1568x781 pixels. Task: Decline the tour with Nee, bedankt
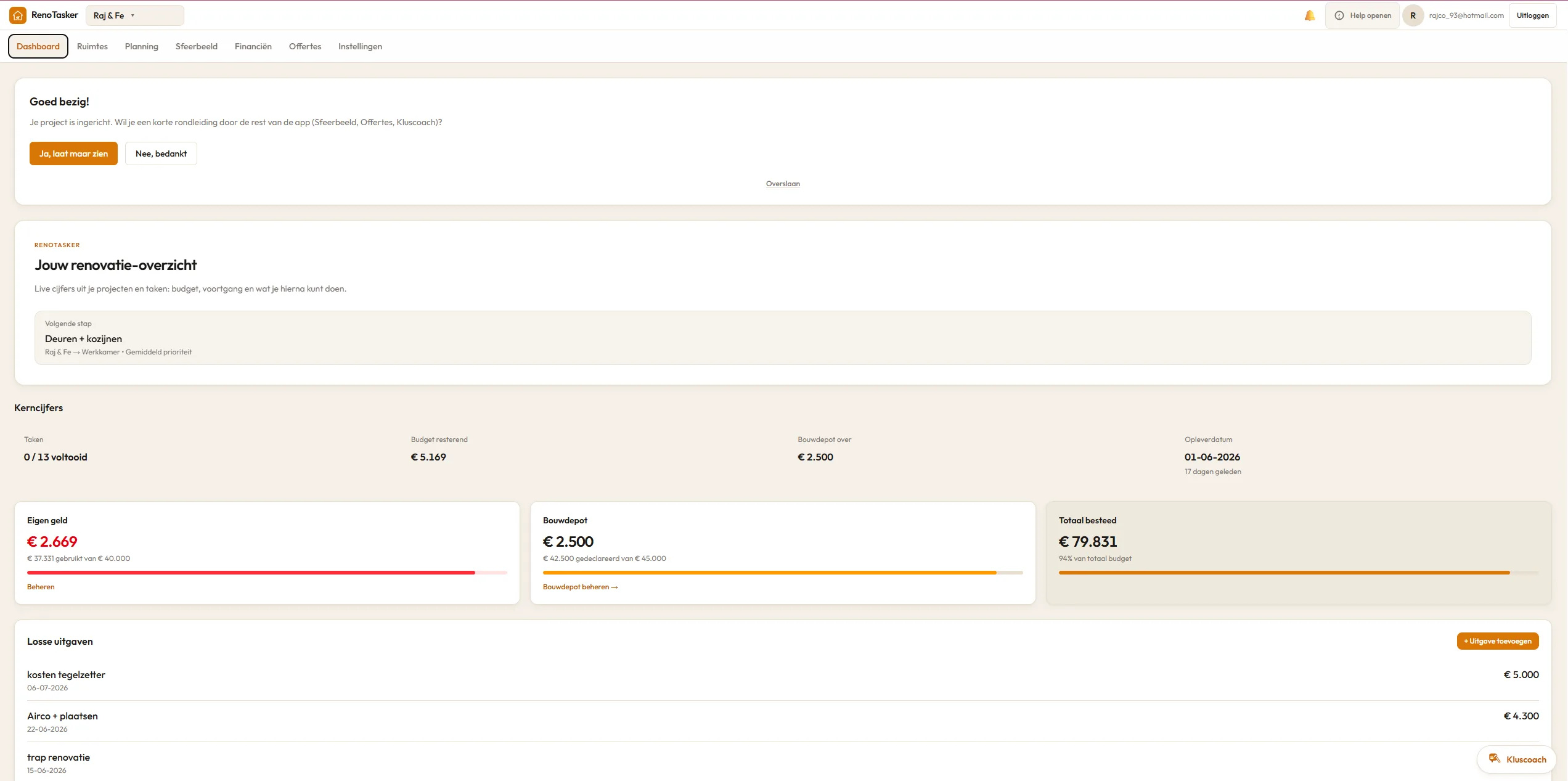click(161, 153)
